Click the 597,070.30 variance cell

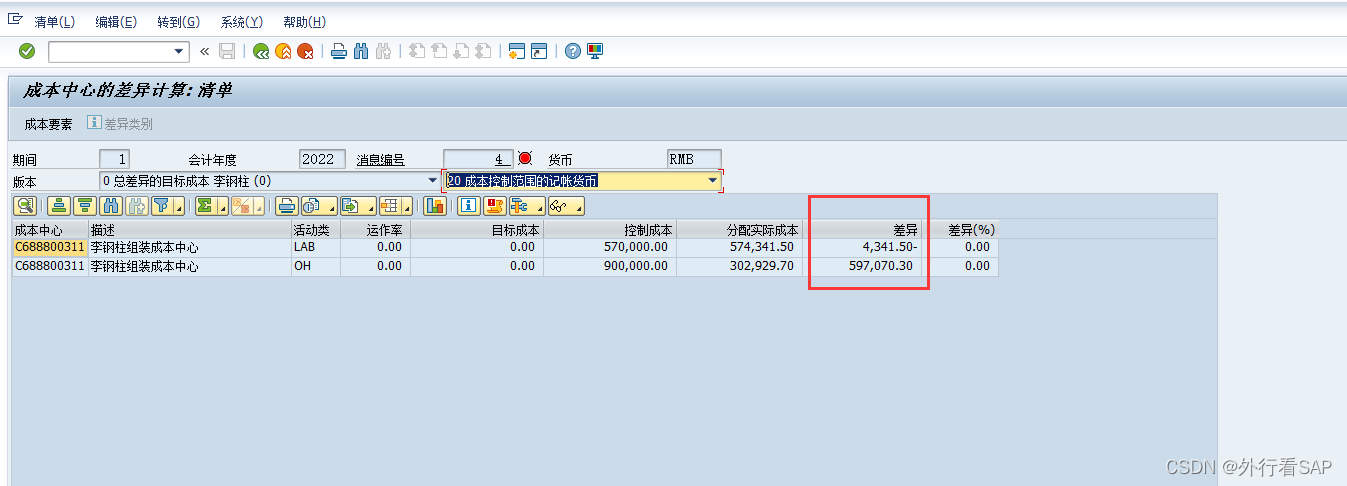coord(862,266)
